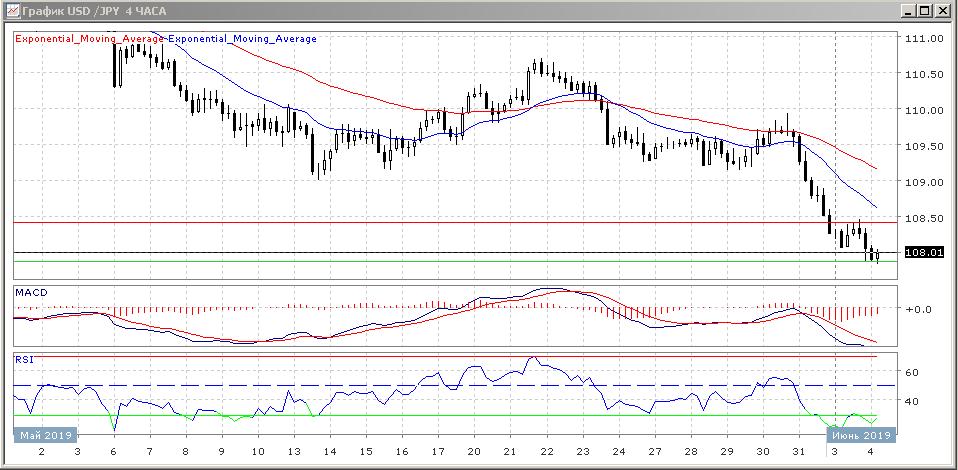This screenshot has height=470, width=958.
Task: Maximize the USD/JPY chart window
Action: pos(924,11)
